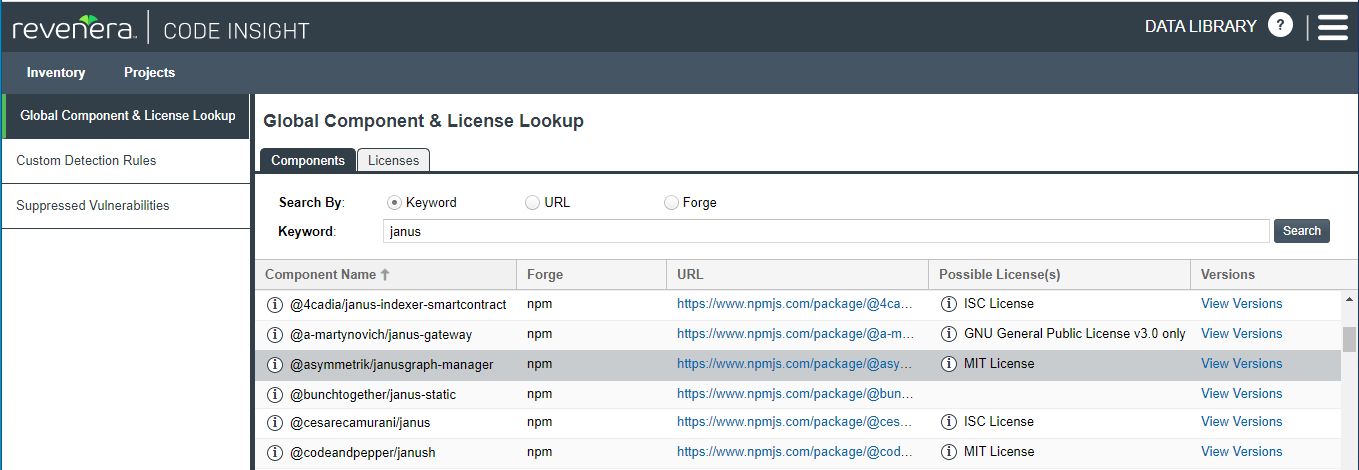1359x470 pixels.
Task: Open npmjs URL for @4cadia/janus-indexer-smartcontract
Action: [x=795, y=304]
